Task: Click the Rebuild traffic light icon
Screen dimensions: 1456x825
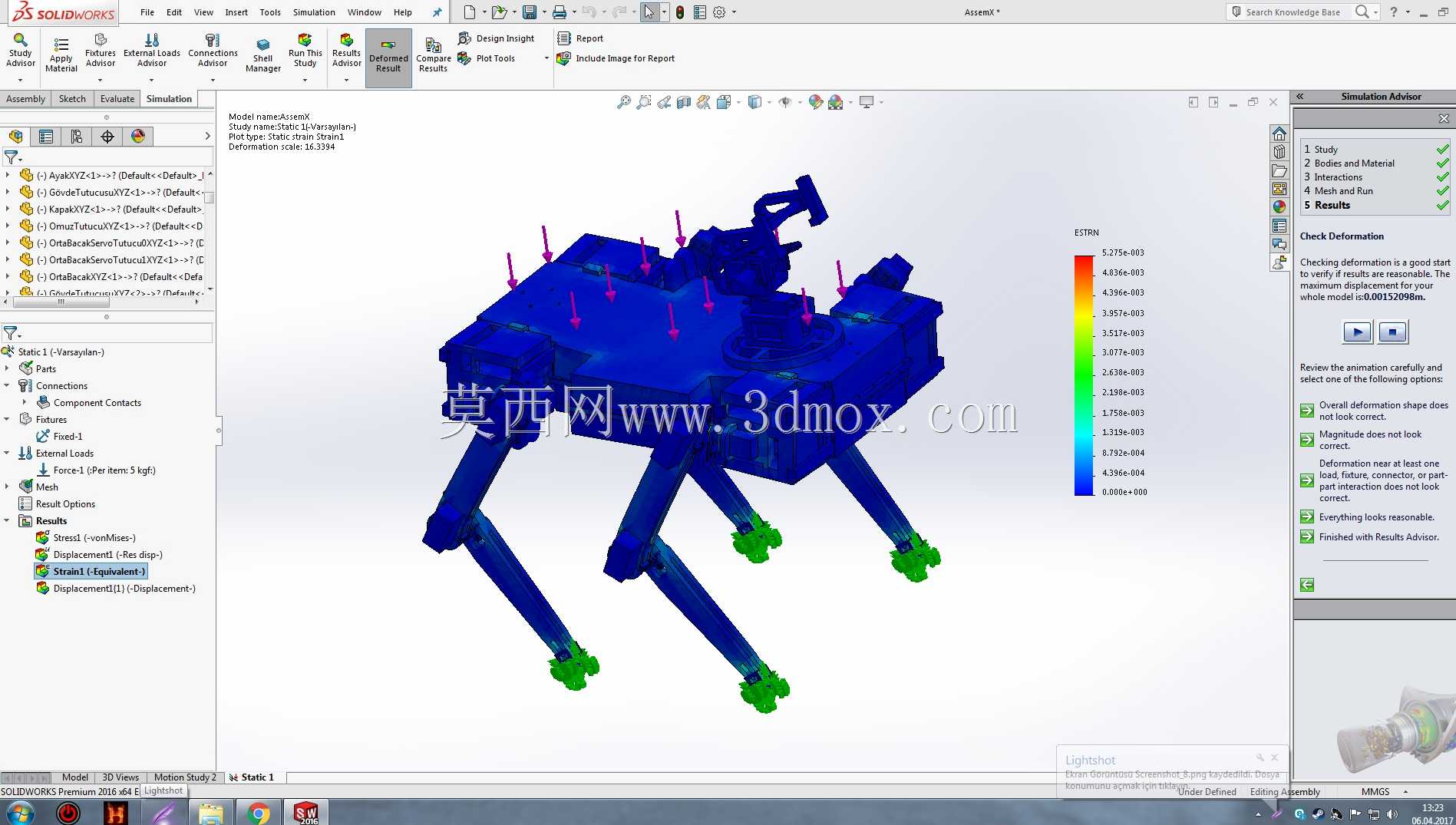Action: coord(680,12)
